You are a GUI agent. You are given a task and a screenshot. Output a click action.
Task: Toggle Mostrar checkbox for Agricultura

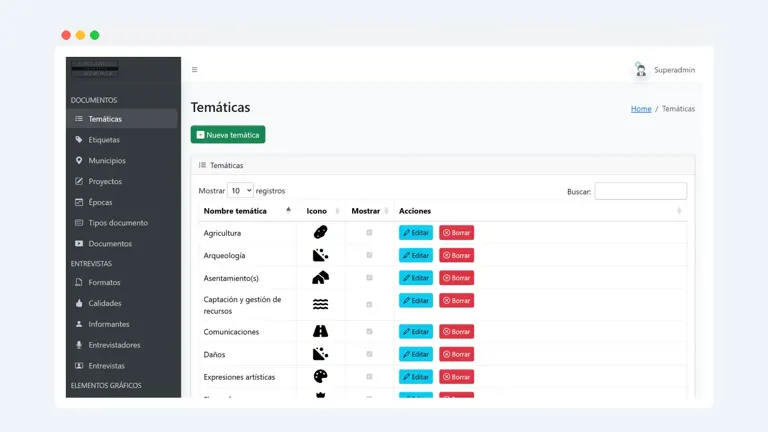click(369, 233)
